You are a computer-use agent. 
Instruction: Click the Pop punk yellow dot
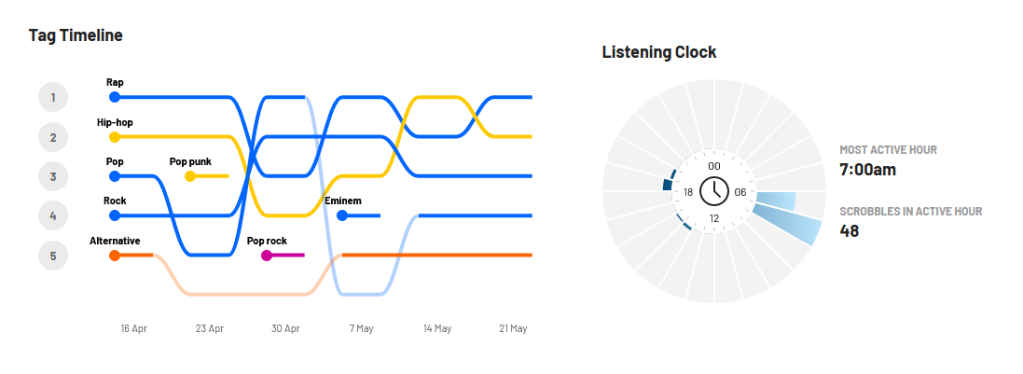tap(190, 176)
